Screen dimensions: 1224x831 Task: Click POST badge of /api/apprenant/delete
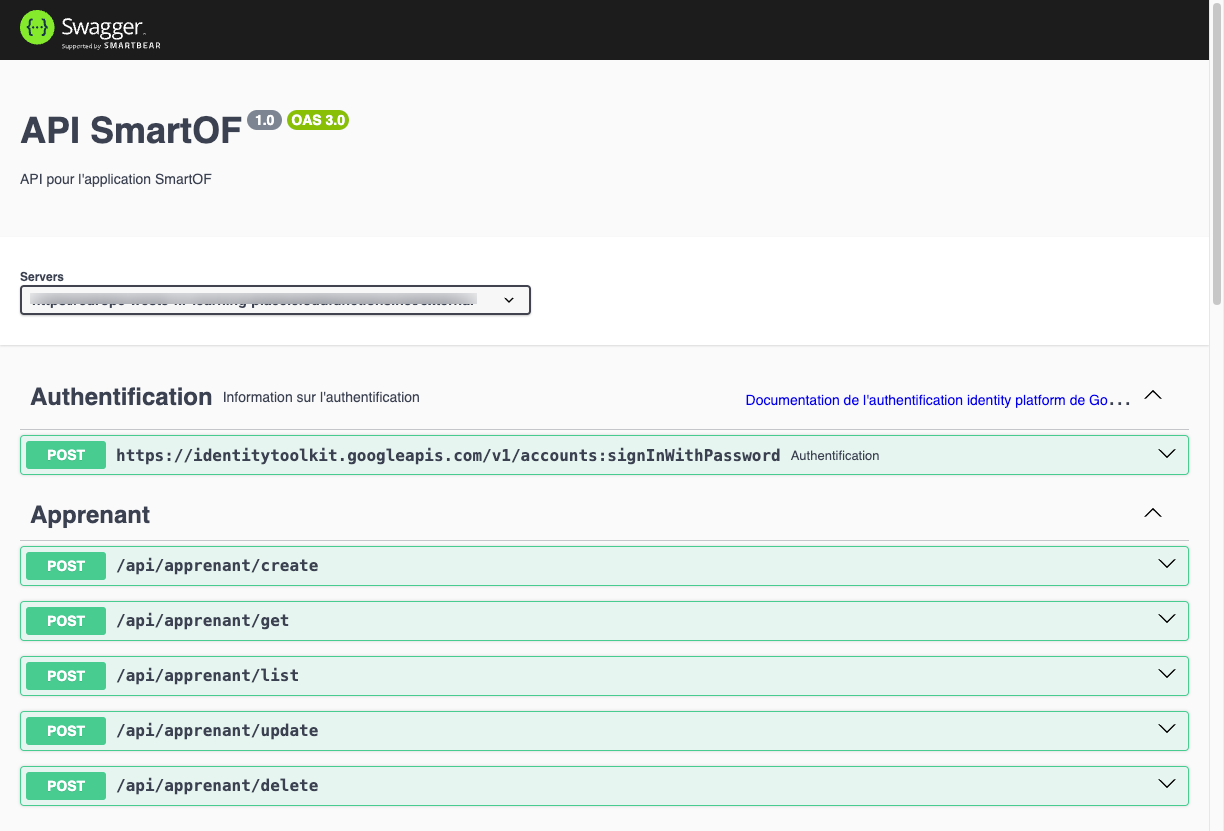tap(66, 786)
